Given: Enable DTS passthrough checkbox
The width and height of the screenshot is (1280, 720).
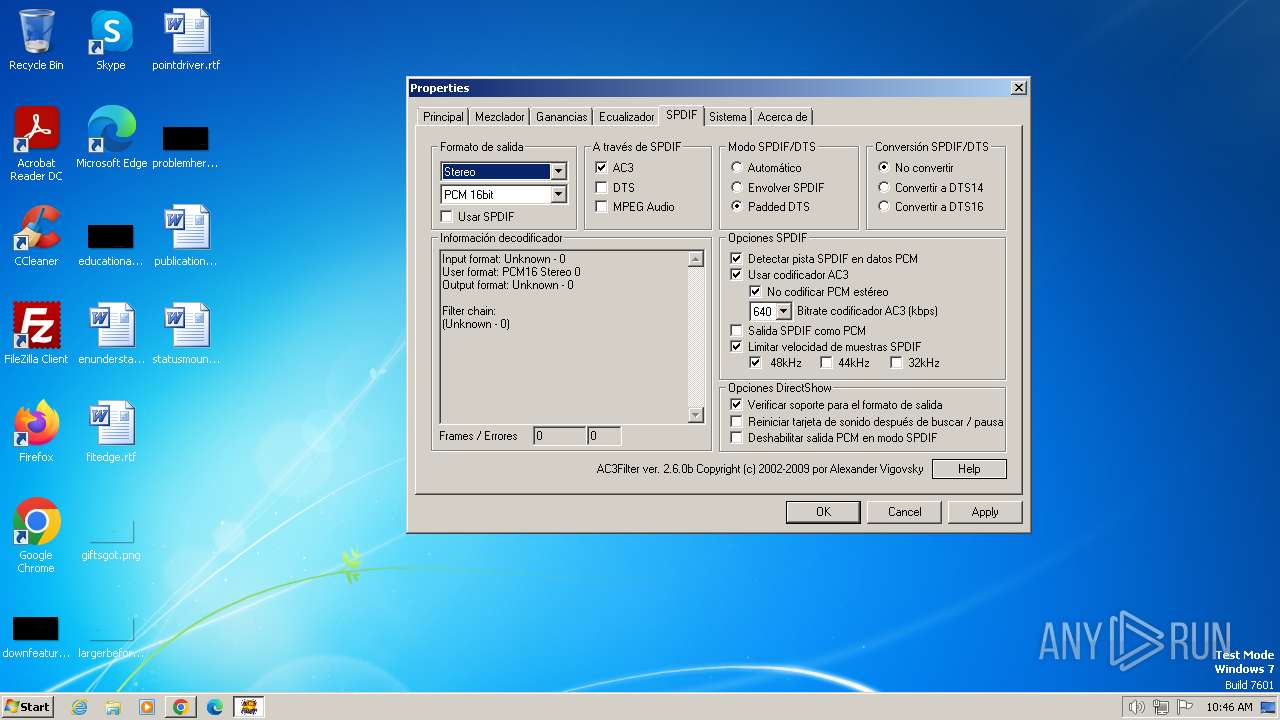Looking at the screenshot, I should [601, 187].
